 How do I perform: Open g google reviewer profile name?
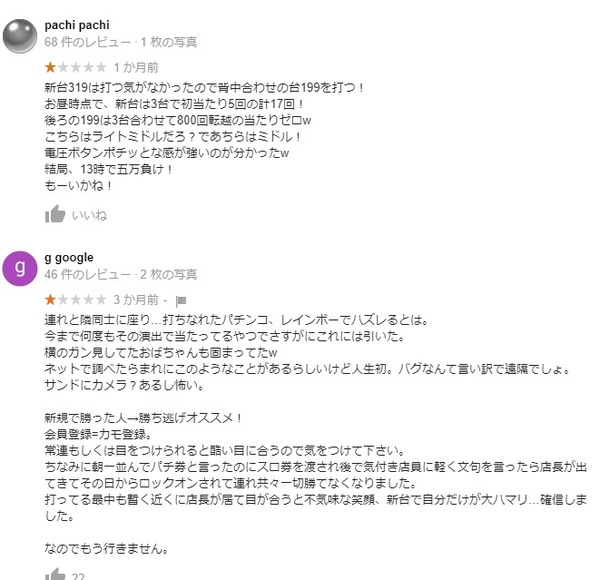pos(69,257)
